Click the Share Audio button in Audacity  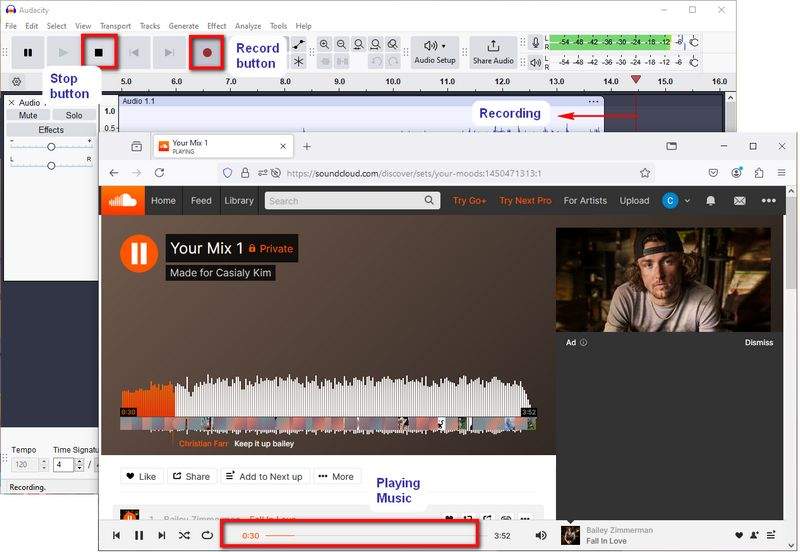pyautogui.click(x=493, y=52)
